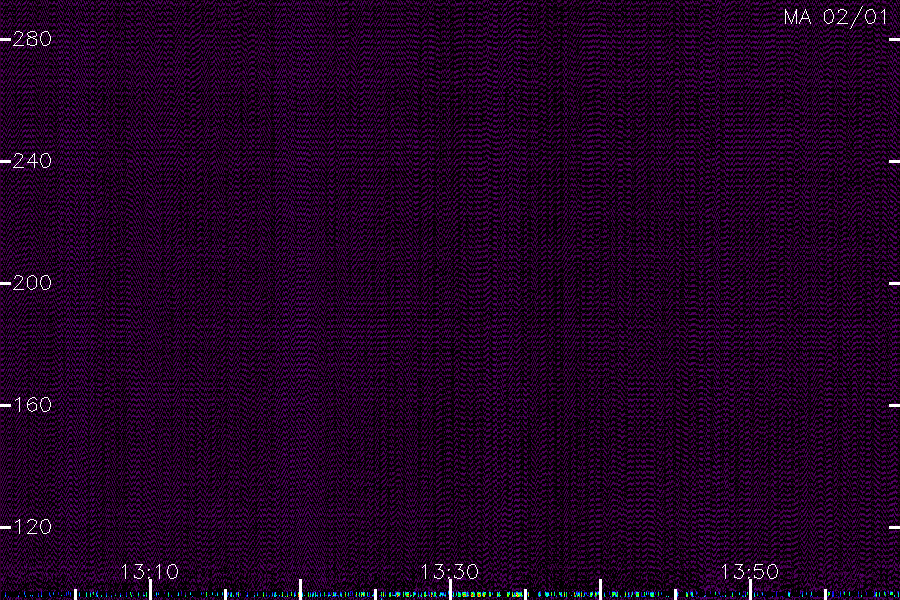Click the MA 02/01 date label

(x=836, y=17)
